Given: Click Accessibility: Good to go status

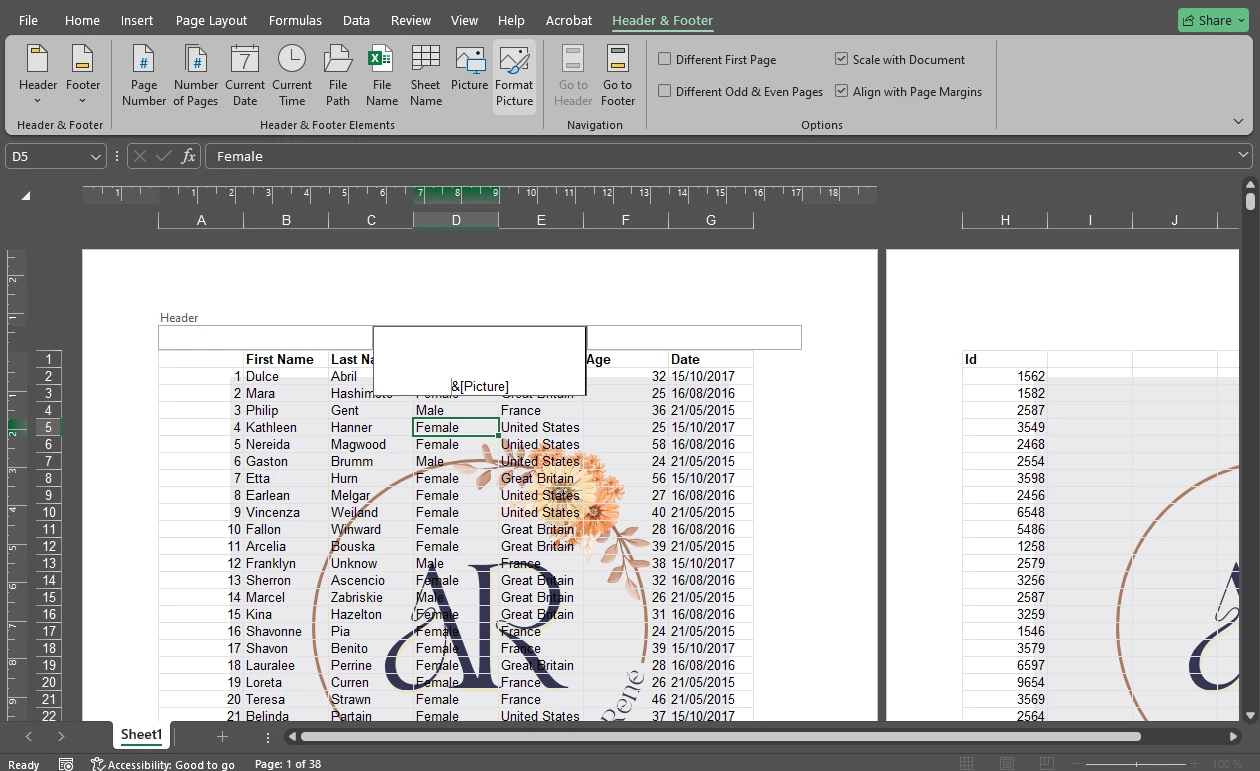Looking at the screenshot, I should 163,764.
